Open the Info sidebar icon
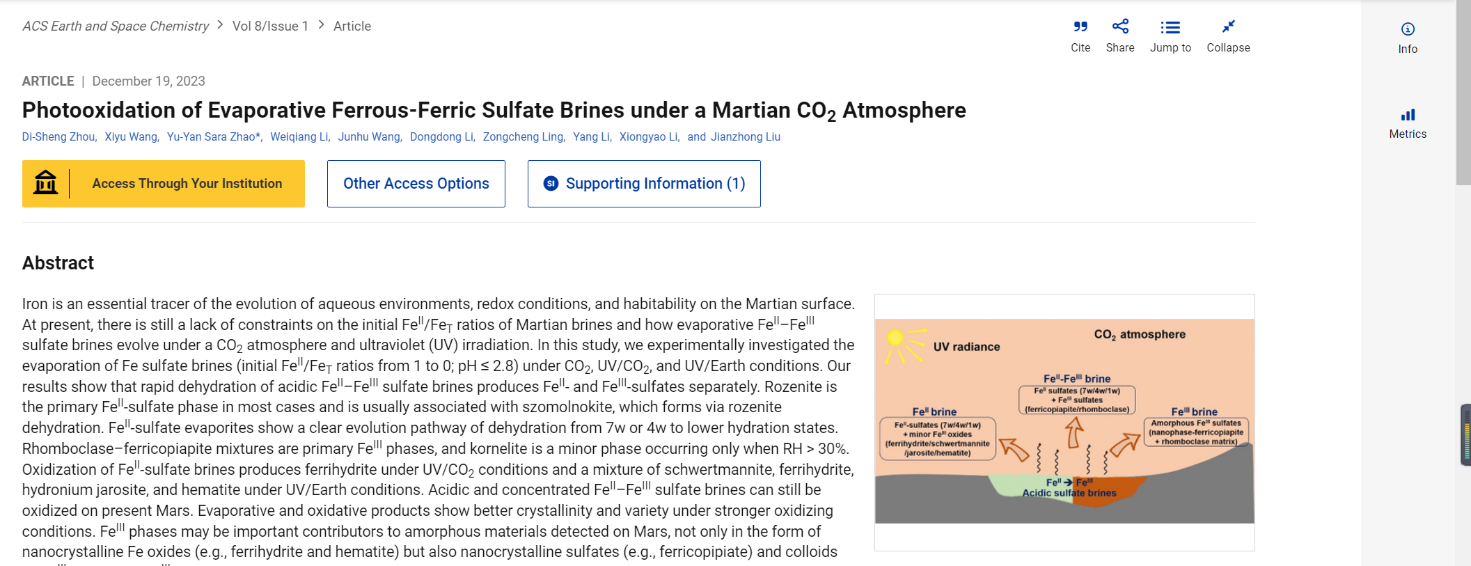 tap(1408, 29)
